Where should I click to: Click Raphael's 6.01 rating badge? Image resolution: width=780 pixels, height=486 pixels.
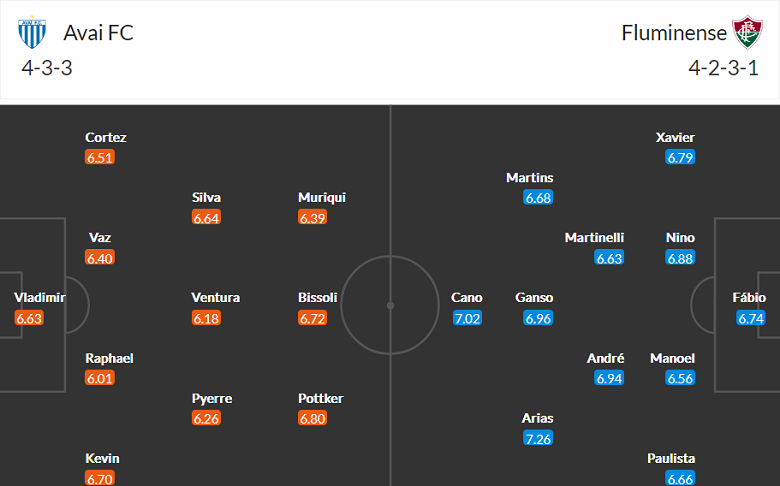pyautogui.click(x=100, y=379)
